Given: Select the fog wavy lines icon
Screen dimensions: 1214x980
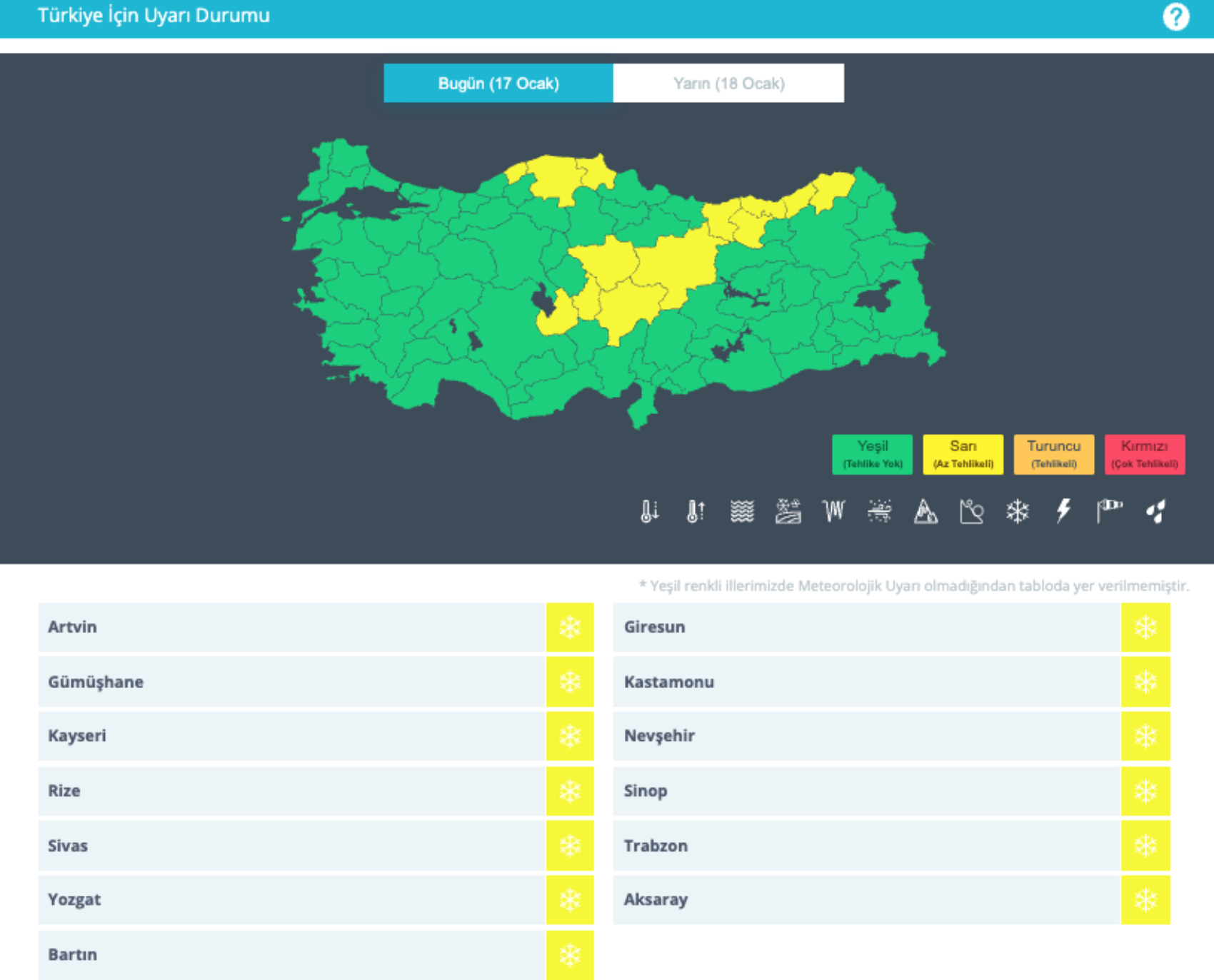Looking at the screenshot, I should [x=742, y=511].
